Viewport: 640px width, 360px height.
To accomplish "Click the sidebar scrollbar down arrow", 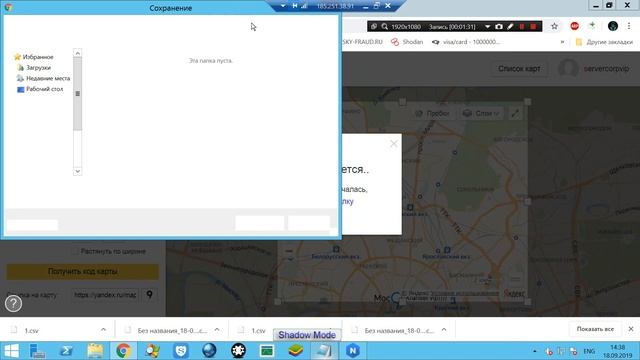I will coord(78,171).
